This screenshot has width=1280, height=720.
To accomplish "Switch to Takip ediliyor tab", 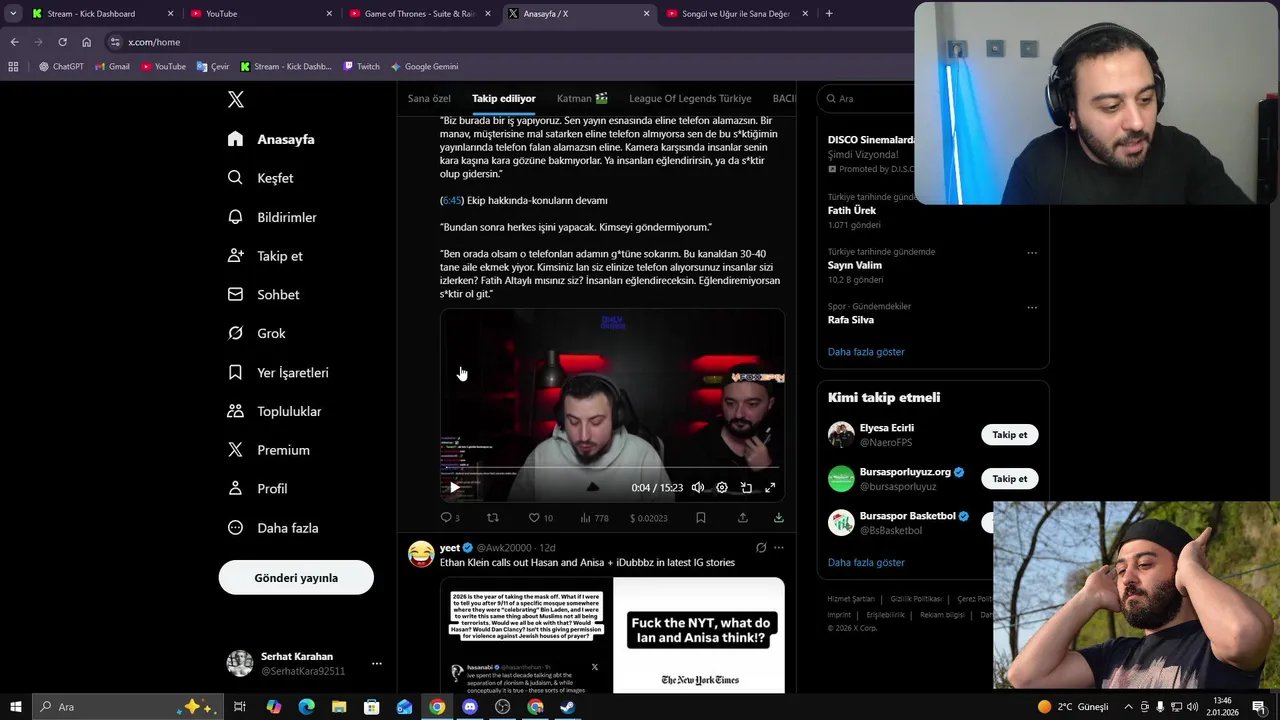I will (x=504, y=98).
